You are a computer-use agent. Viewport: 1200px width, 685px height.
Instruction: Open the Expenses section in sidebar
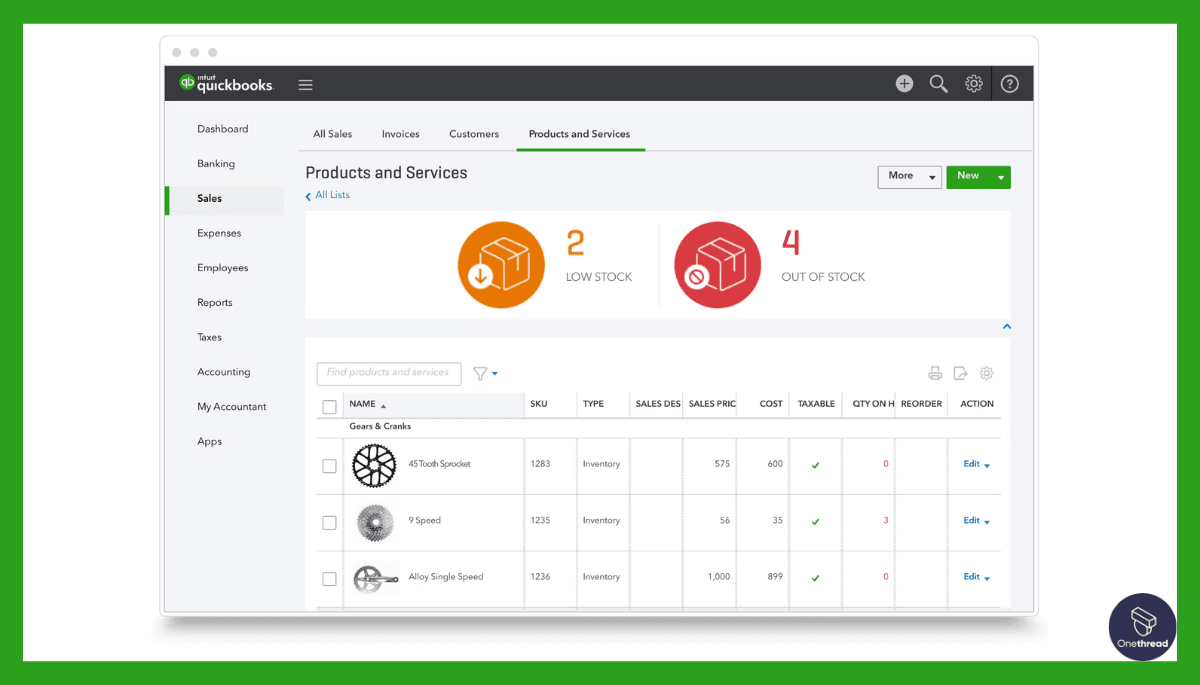coord(219,233)
